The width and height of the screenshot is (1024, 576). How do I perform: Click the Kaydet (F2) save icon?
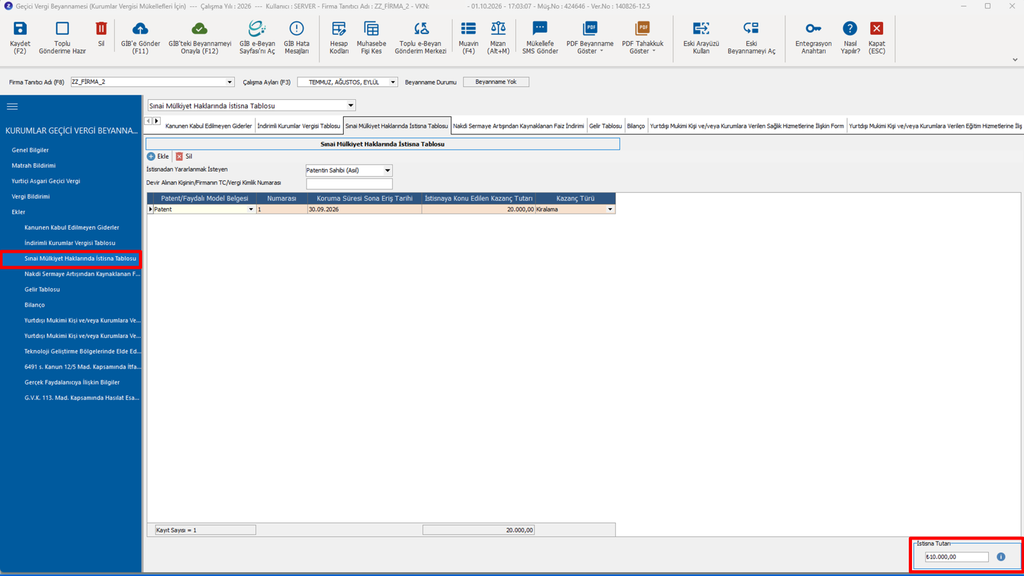[x=20, y=29]
